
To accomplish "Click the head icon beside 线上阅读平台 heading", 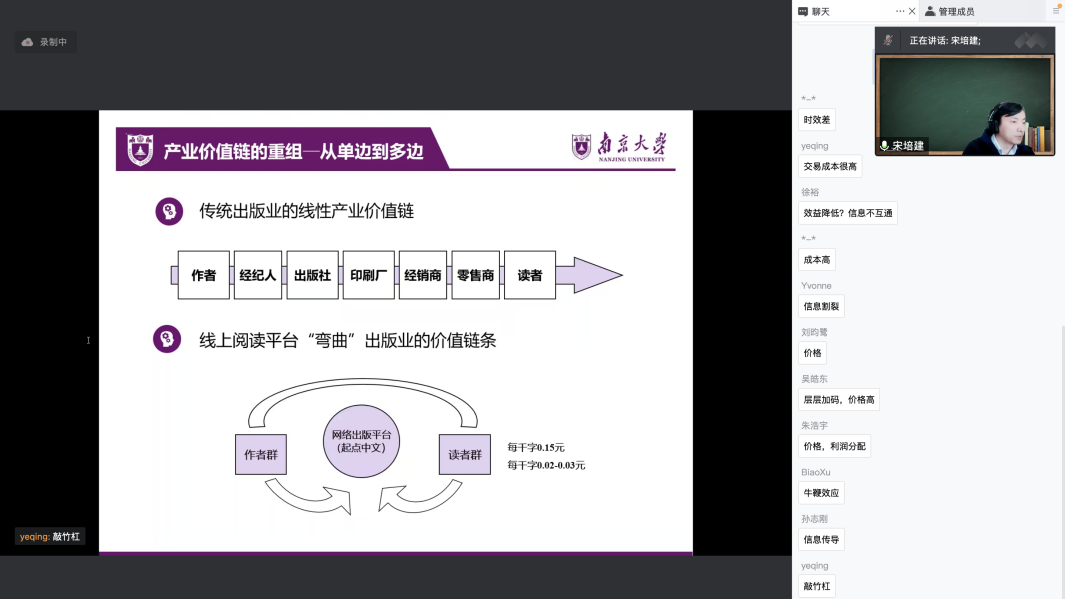I will (167, 339).
